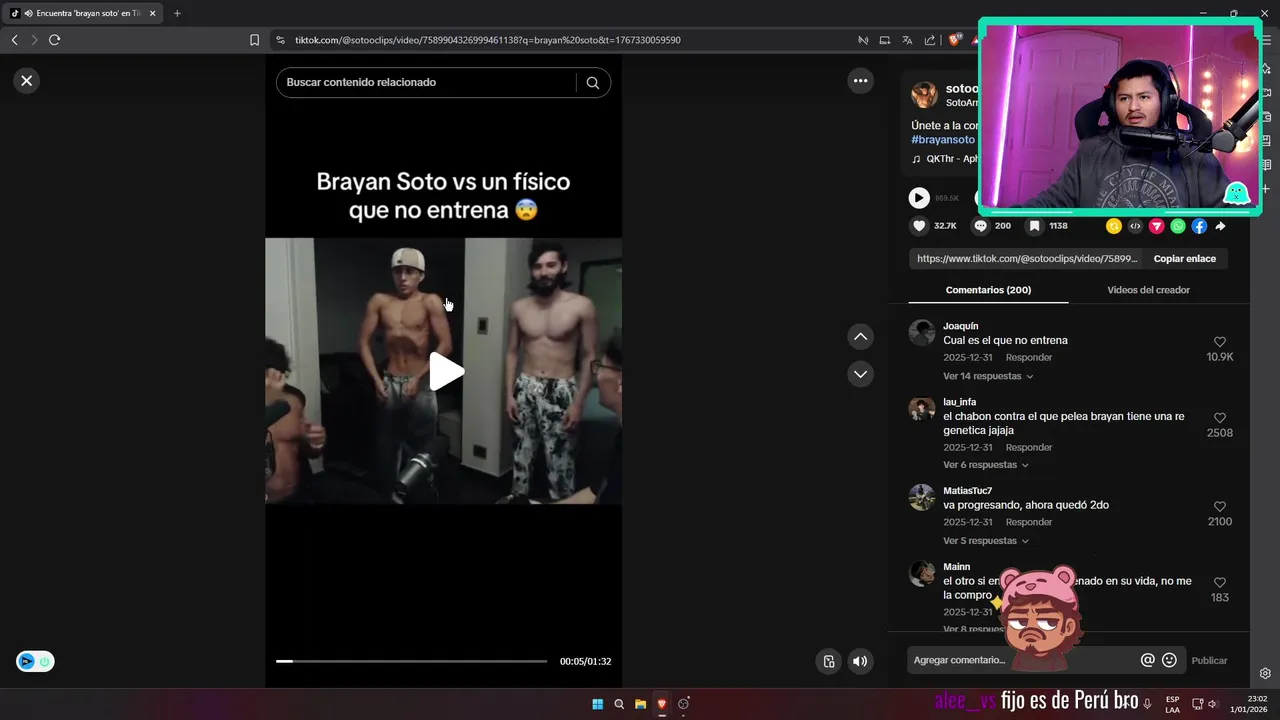1280x720 pixels.
Task: Select the Comentarios (200) tab
Action: coord(988,290)
